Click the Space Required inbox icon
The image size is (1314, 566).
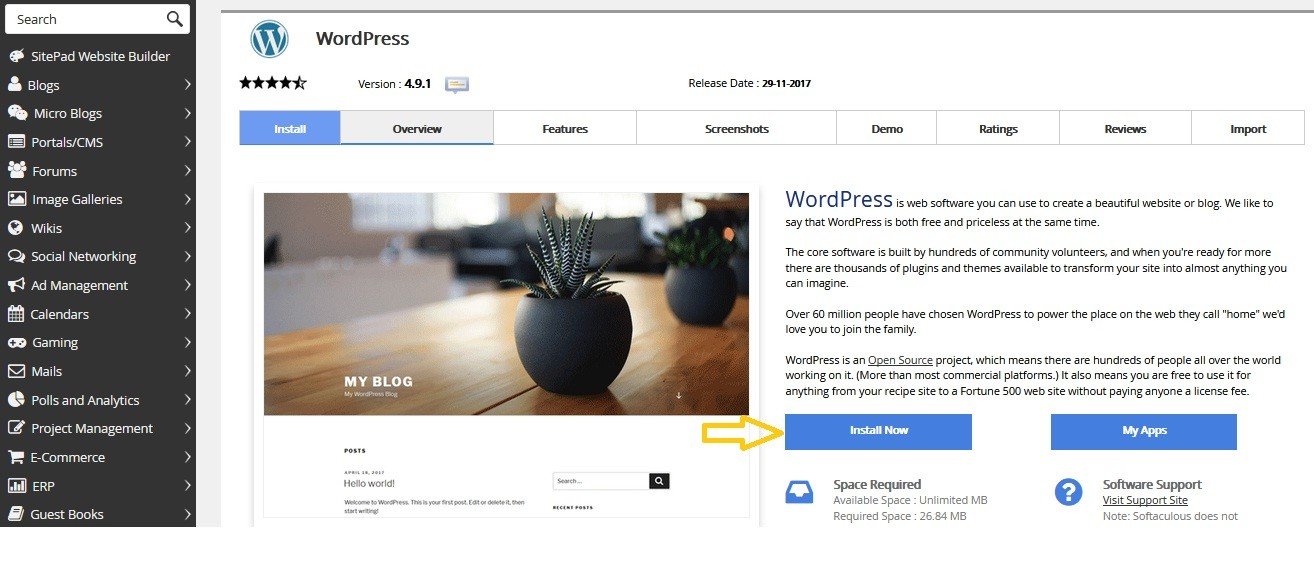tap(799, 492)
